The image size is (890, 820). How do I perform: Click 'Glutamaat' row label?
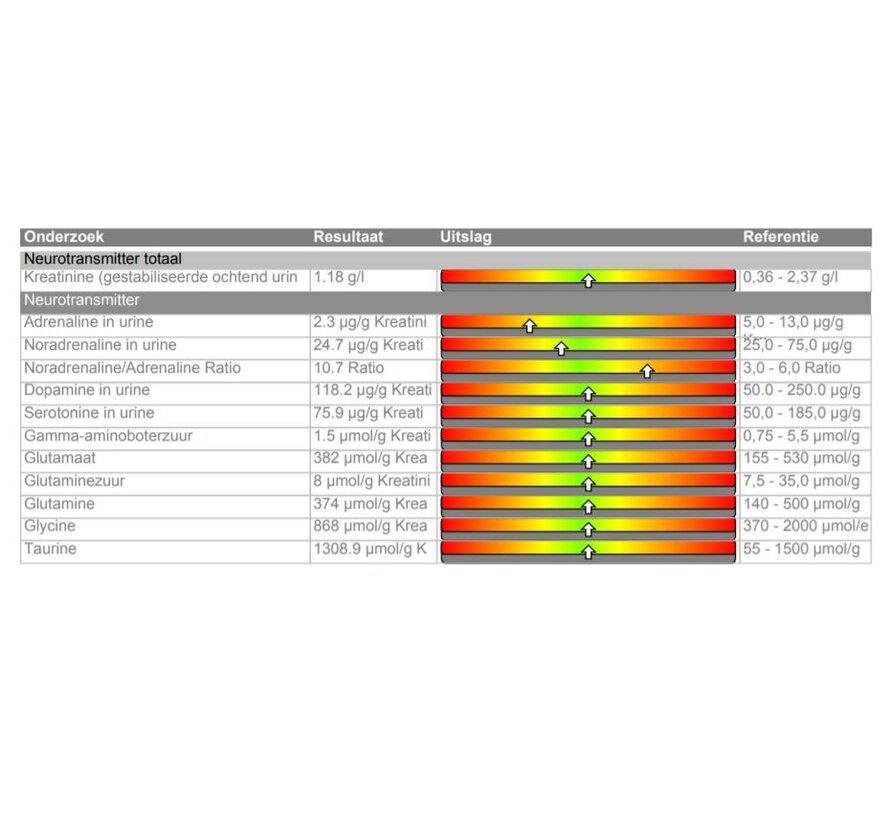point(60,458)
